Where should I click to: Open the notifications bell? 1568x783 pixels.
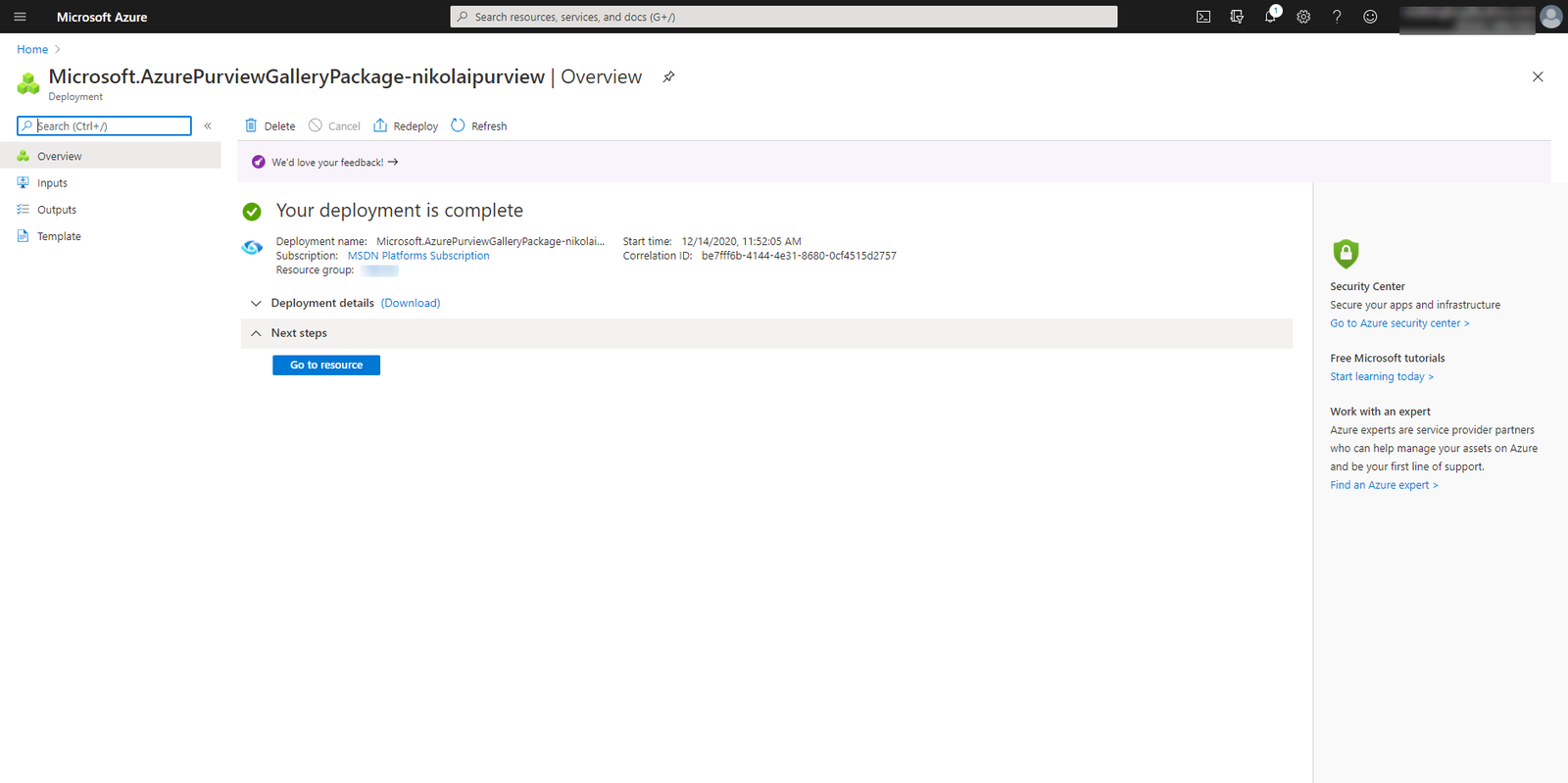coord(1270,17)
